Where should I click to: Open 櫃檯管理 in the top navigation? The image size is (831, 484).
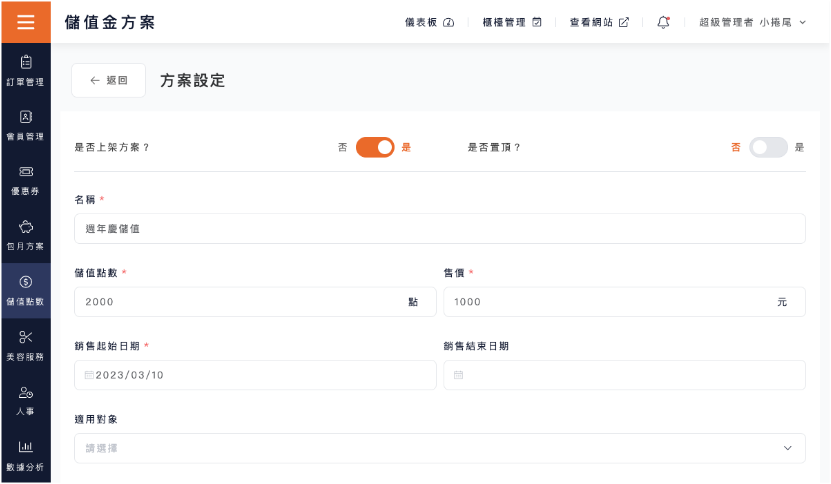(x=512, y=22)
